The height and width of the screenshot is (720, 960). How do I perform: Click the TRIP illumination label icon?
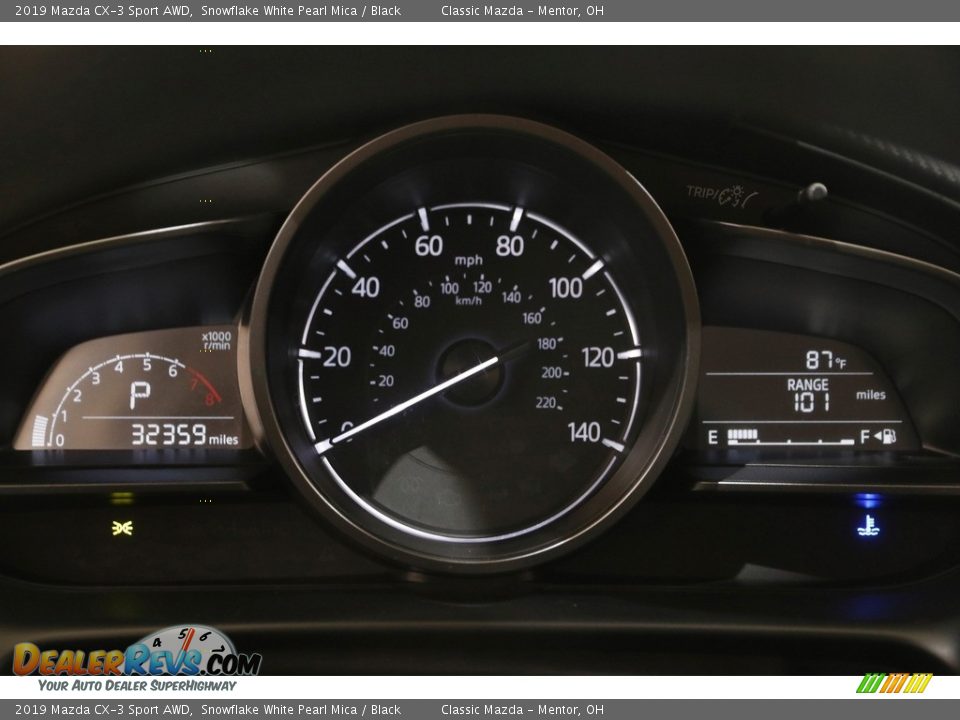720,194
